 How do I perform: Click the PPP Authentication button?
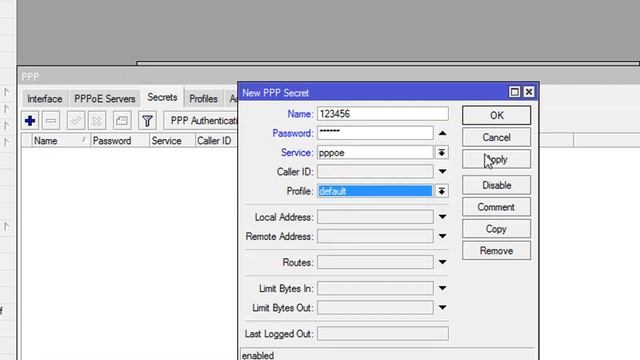point(201,121)
